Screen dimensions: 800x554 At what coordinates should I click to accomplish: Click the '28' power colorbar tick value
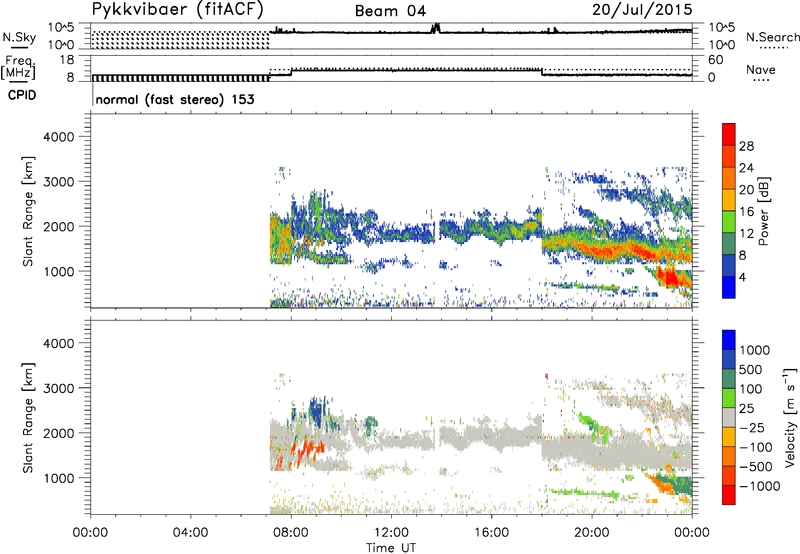pyautogui.click(x=746, y=146)
